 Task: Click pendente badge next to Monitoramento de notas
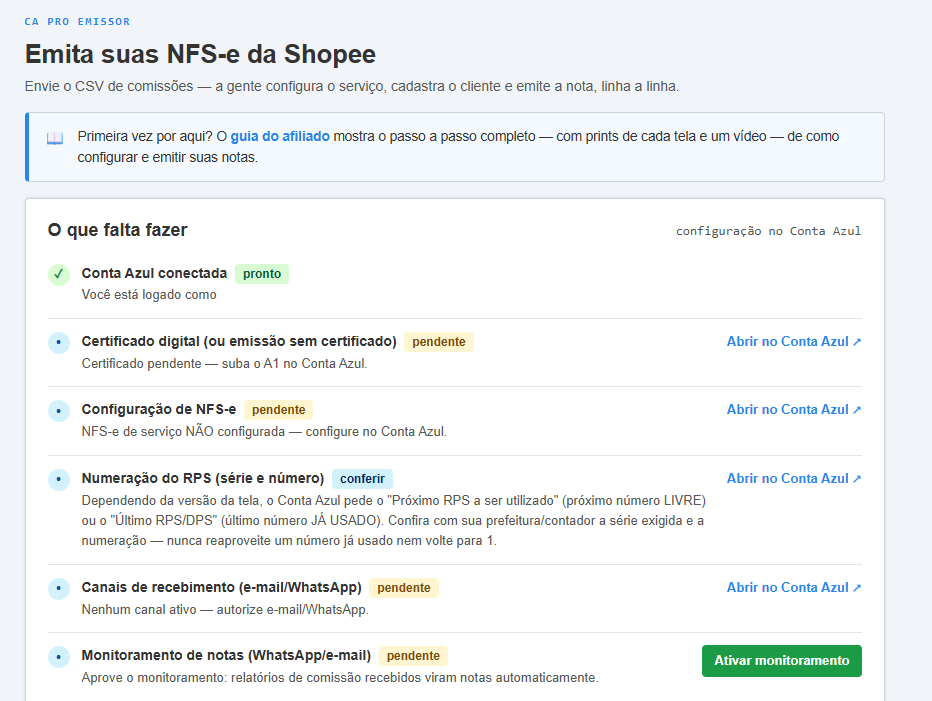point(413,656)
